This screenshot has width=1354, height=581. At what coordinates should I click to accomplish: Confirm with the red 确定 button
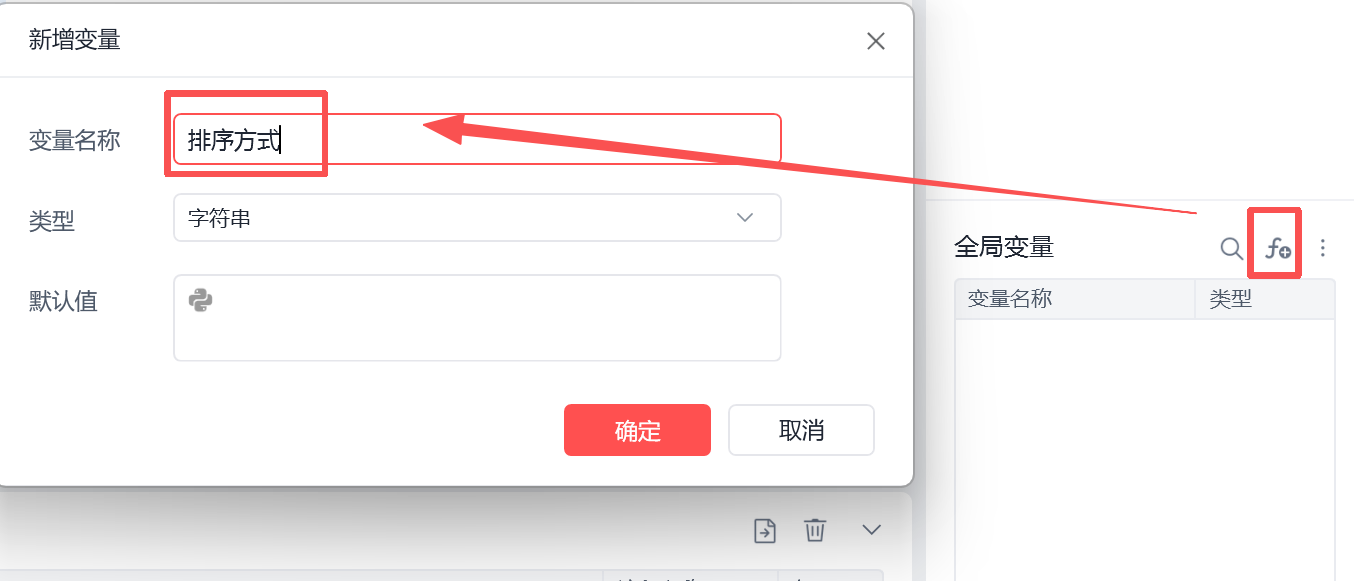click(x=637, y=430)
